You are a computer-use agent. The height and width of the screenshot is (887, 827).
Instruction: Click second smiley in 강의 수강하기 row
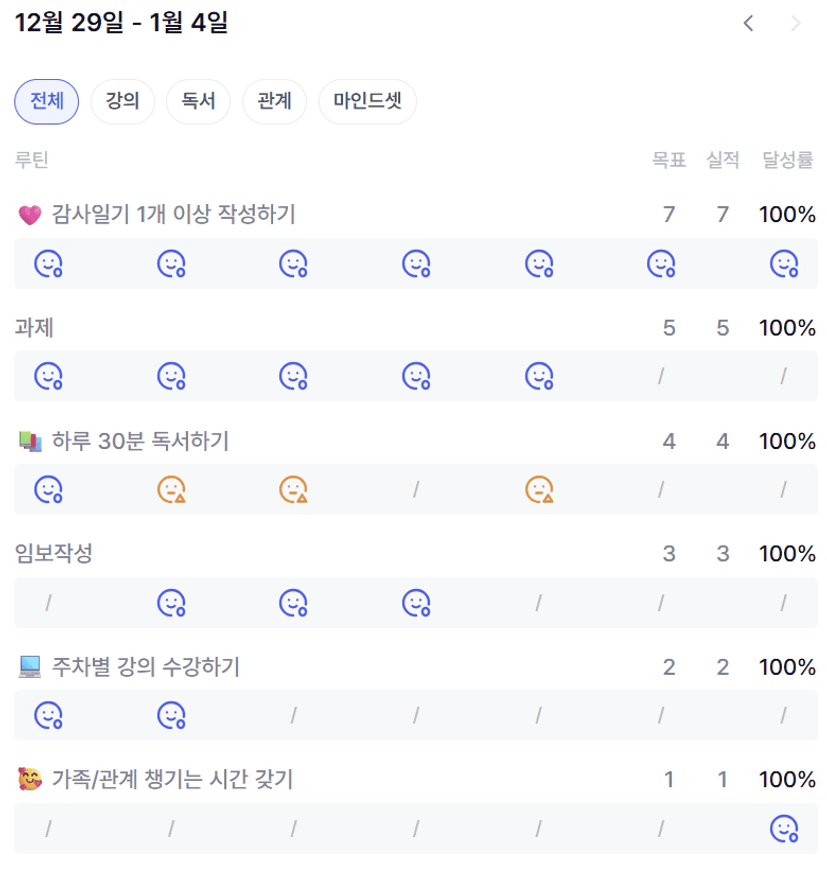[x=171, y=716]
